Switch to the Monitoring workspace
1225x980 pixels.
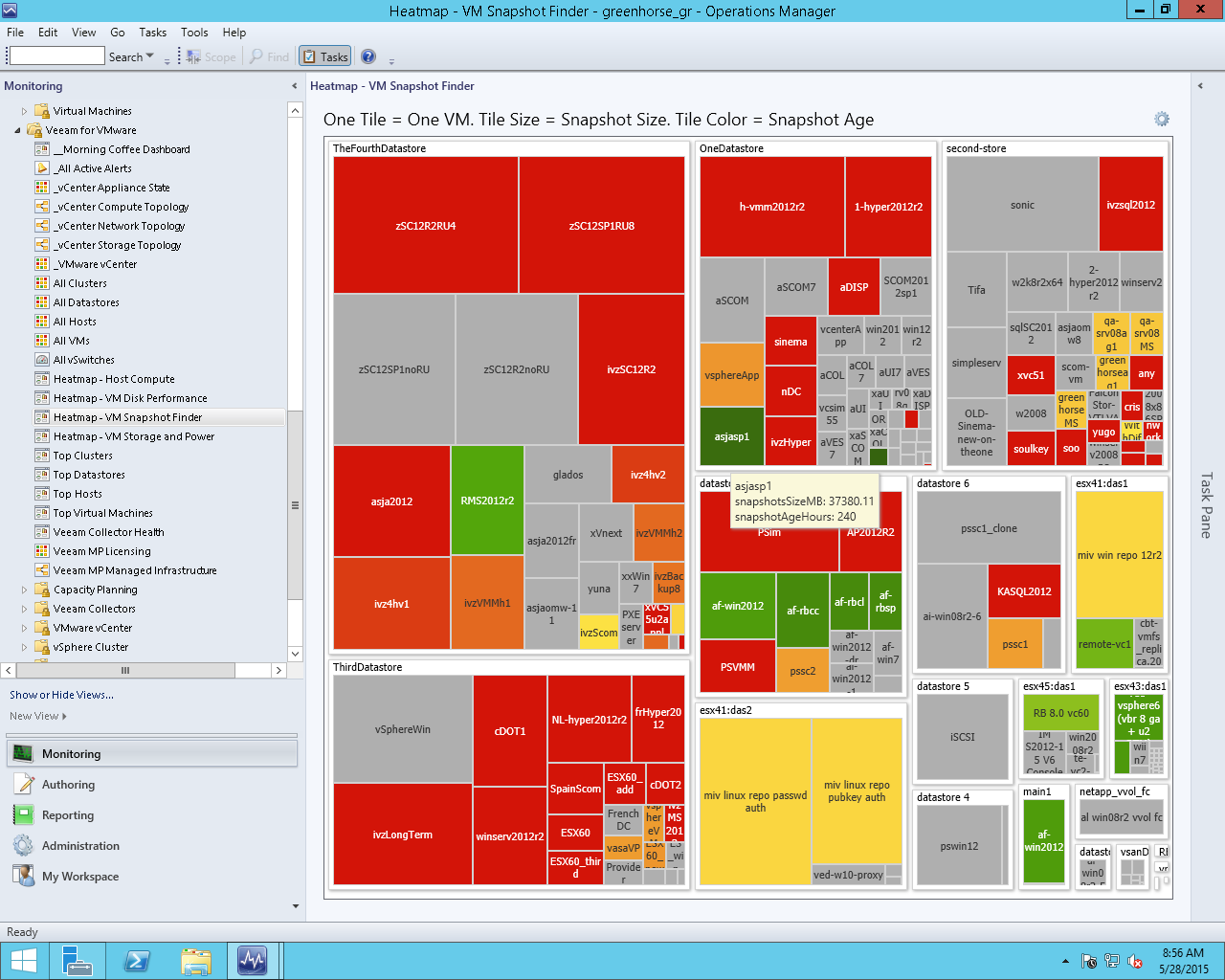(x=152, y=754)
